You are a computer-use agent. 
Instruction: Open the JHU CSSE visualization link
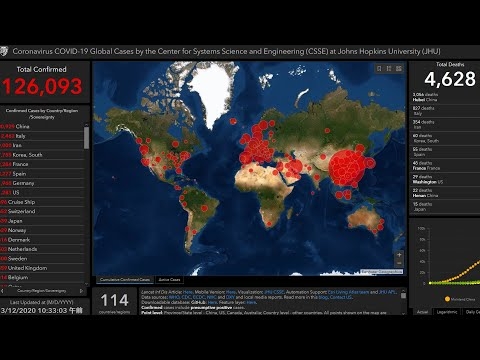point(274,292)
